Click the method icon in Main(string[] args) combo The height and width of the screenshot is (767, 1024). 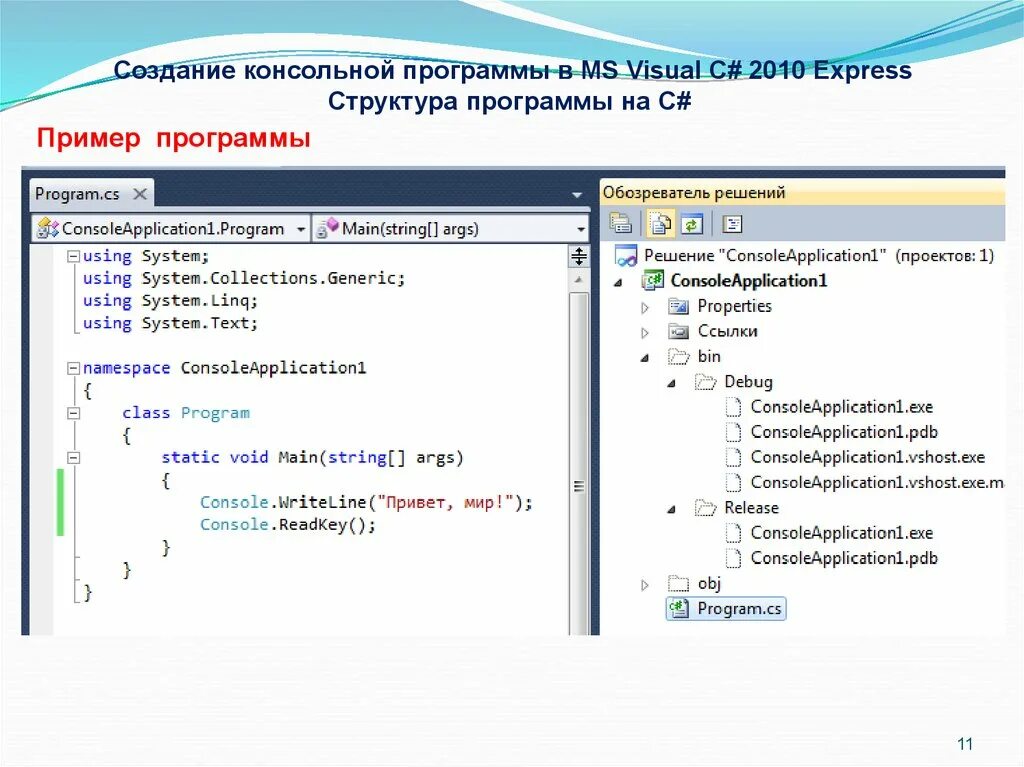[327, 228]
